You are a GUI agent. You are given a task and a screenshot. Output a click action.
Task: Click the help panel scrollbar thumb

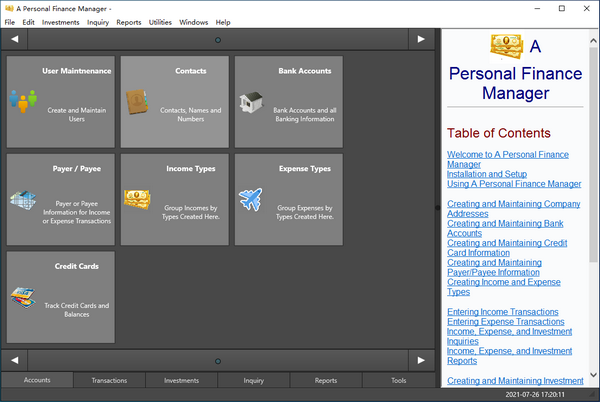tap(593, 154)
